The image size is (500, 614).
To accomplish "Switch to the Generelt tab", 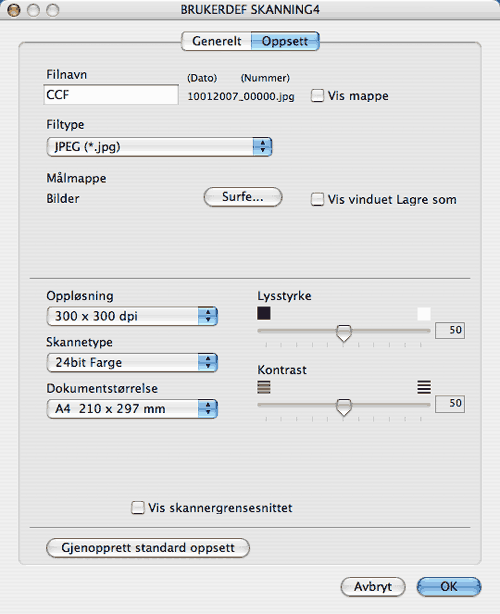I will [217, 41].
